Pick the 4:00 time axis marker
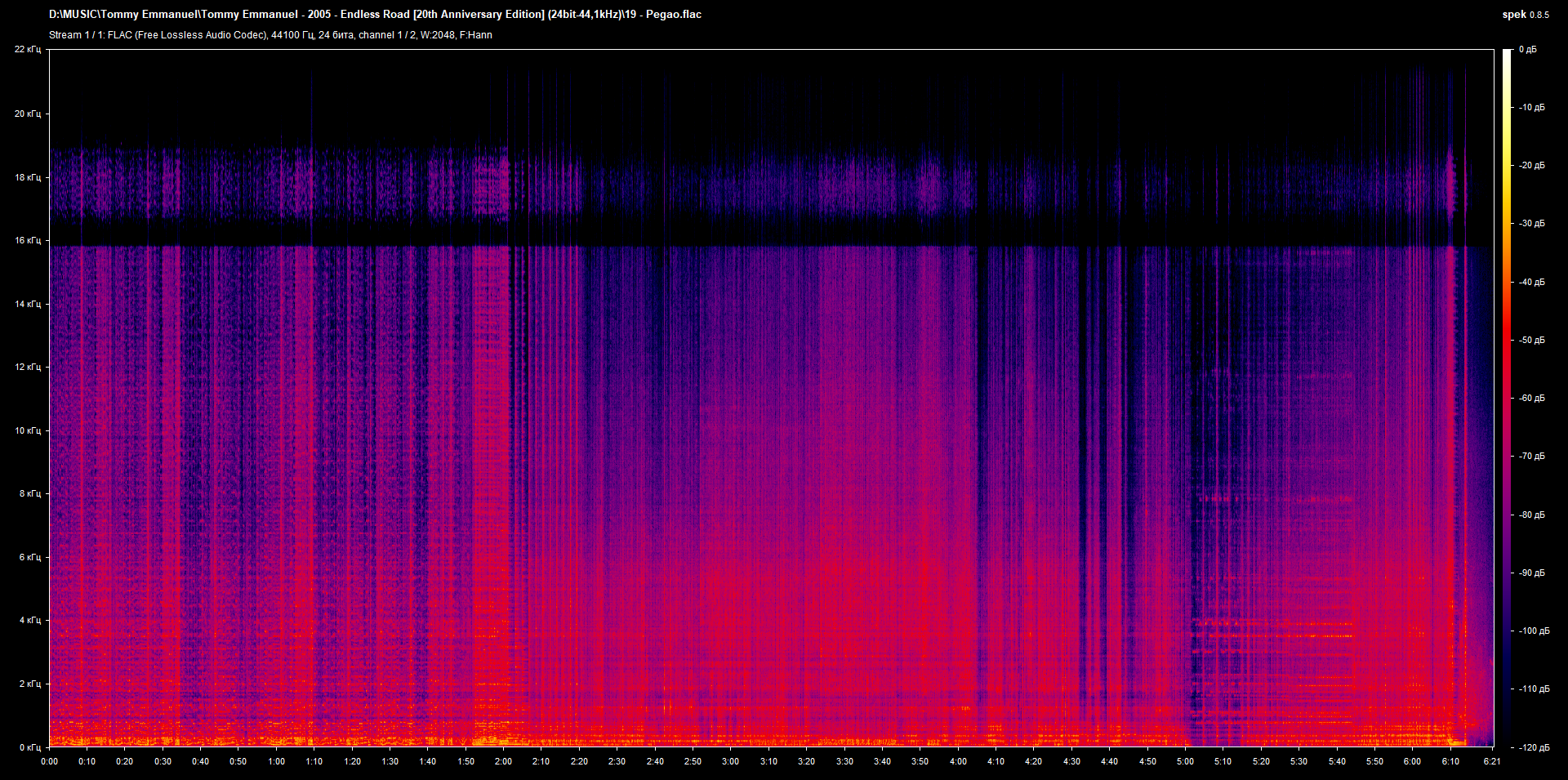Image resolution: width=1568 pixels, height=780 pixels. click(958, 761)
